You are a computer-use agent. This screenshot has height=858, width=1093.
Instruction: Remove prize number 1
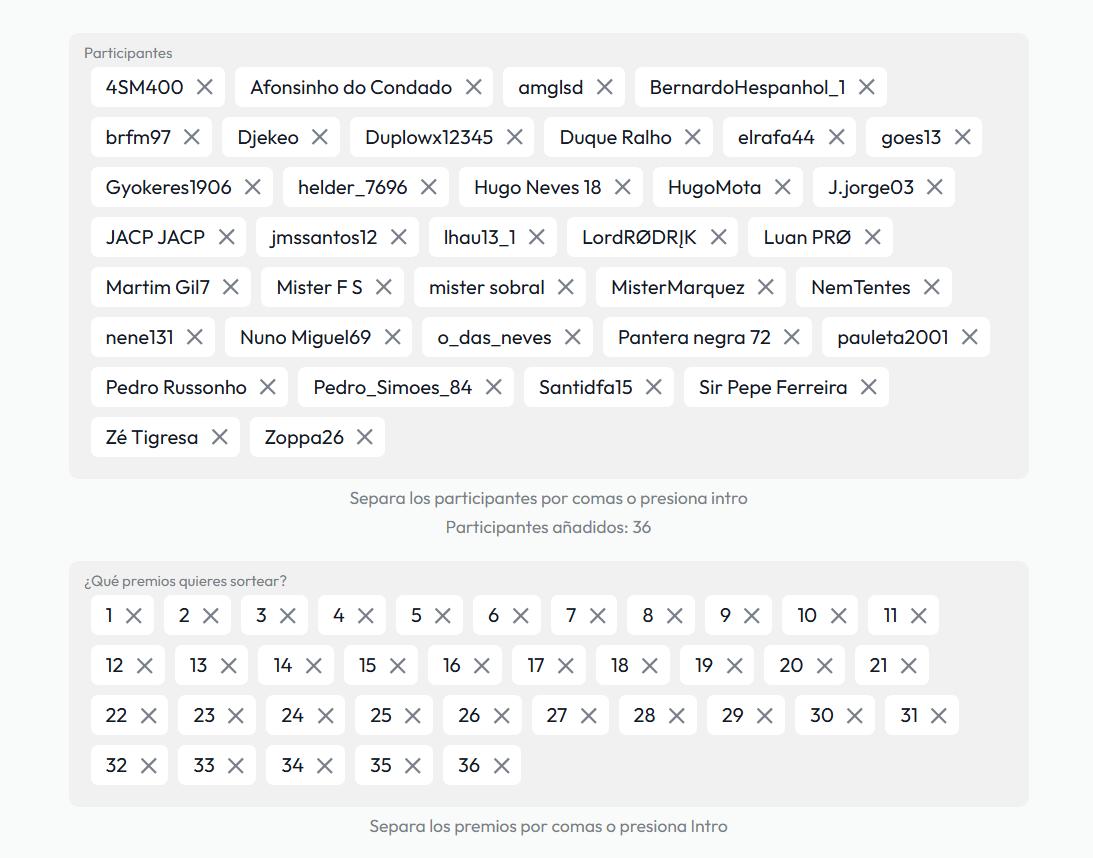click(133, 616)
